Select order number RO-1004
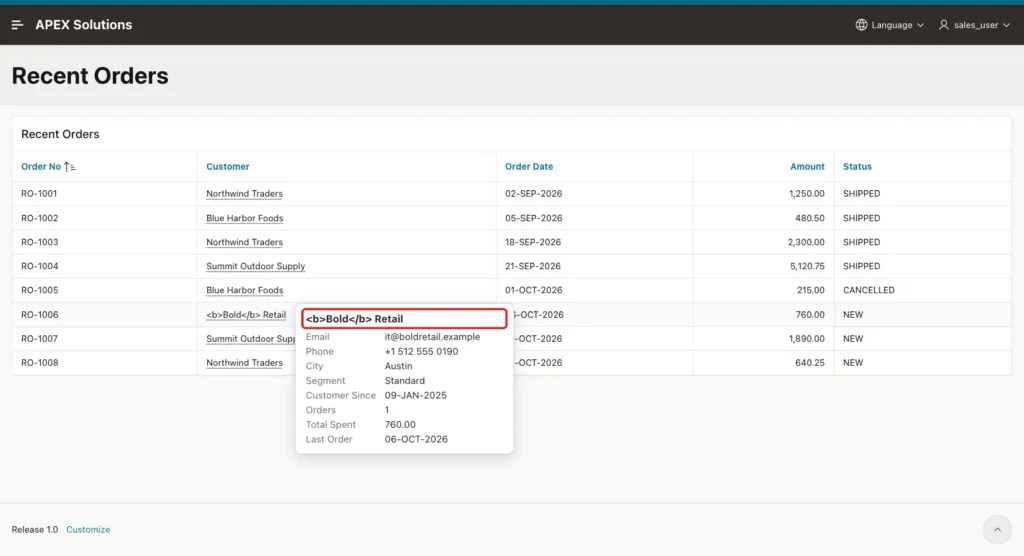Screen dimensions: 1024x556 [39, 266]
